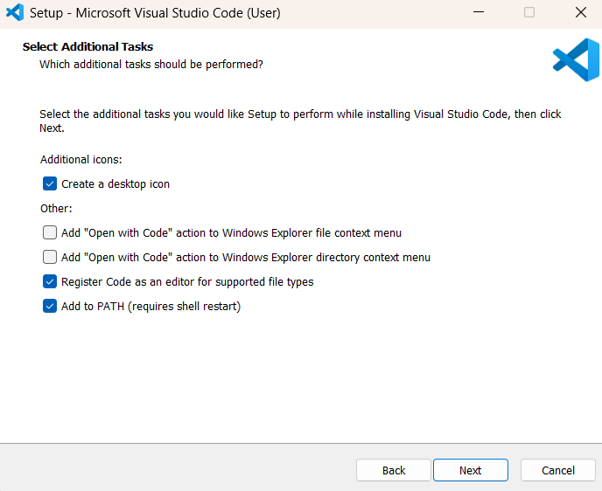This screenshot has width=602, height=491.
Task: Click the "Additional icons:" label
Action: 81,159
